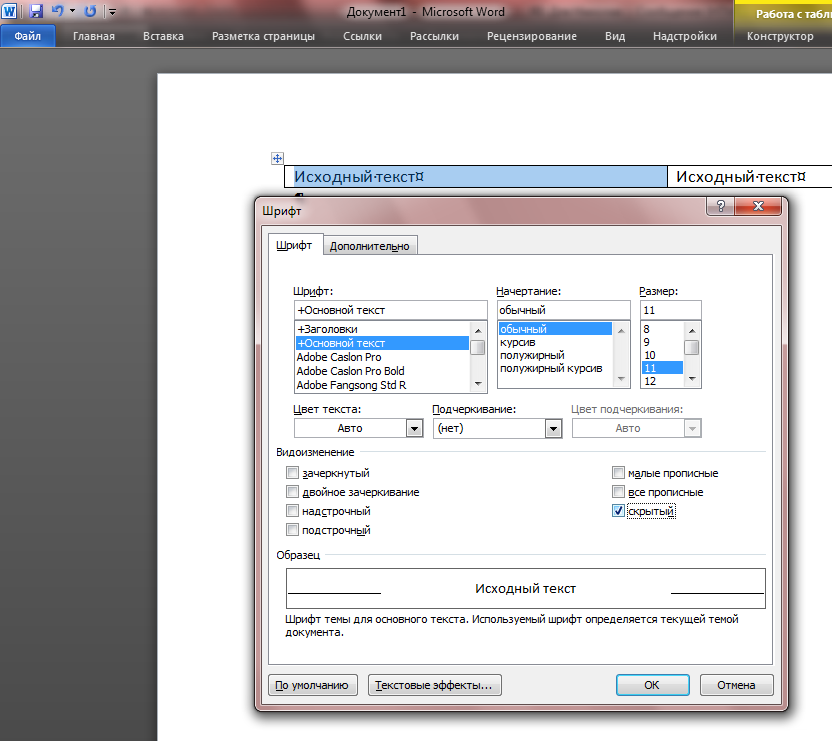Enable the зачеркнутый checkbox
832x741 pixels.
[293, 473]
